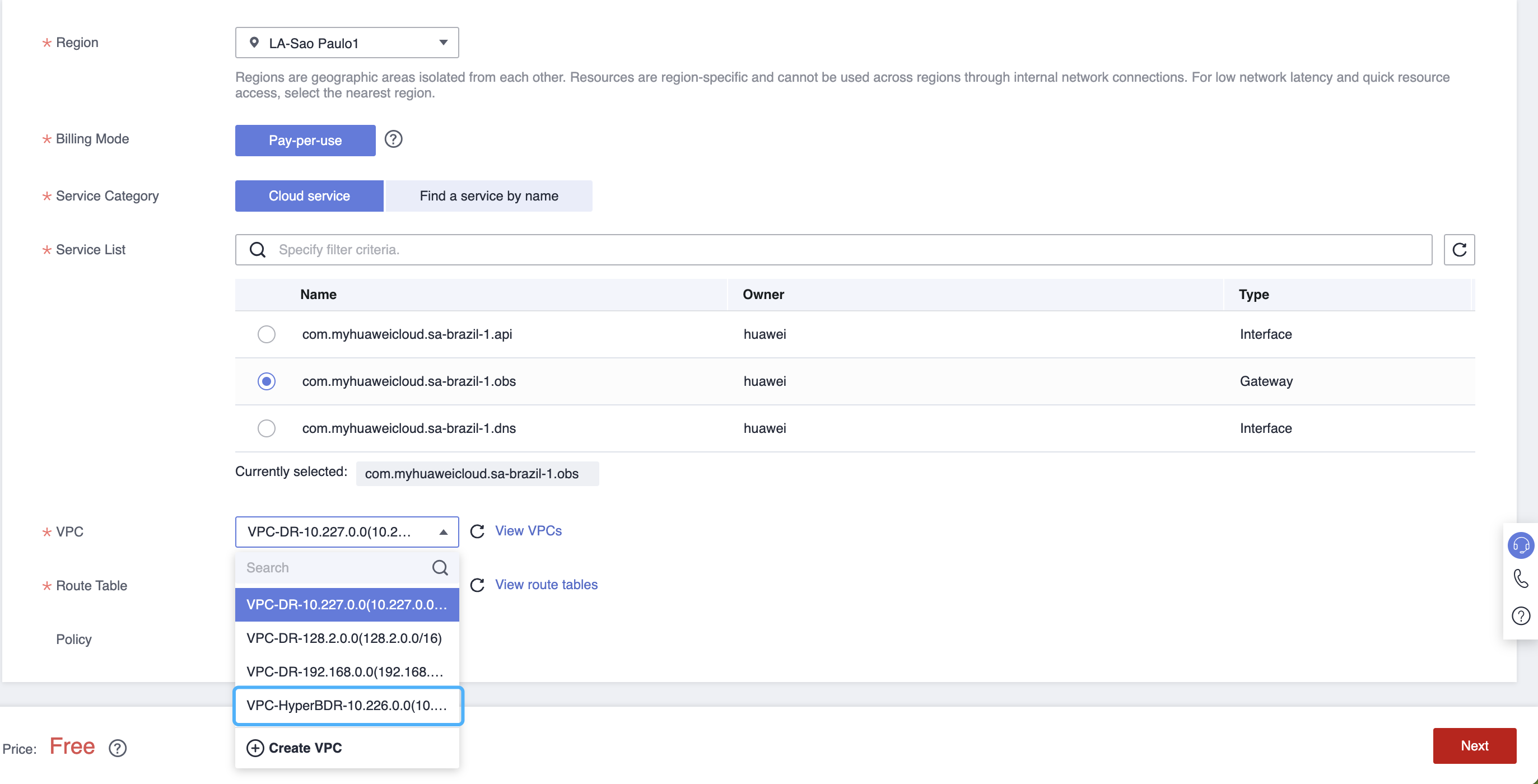1538x784 pixels.
Task: Click the refresh icon next to Service List
Action: (1460, 250)
